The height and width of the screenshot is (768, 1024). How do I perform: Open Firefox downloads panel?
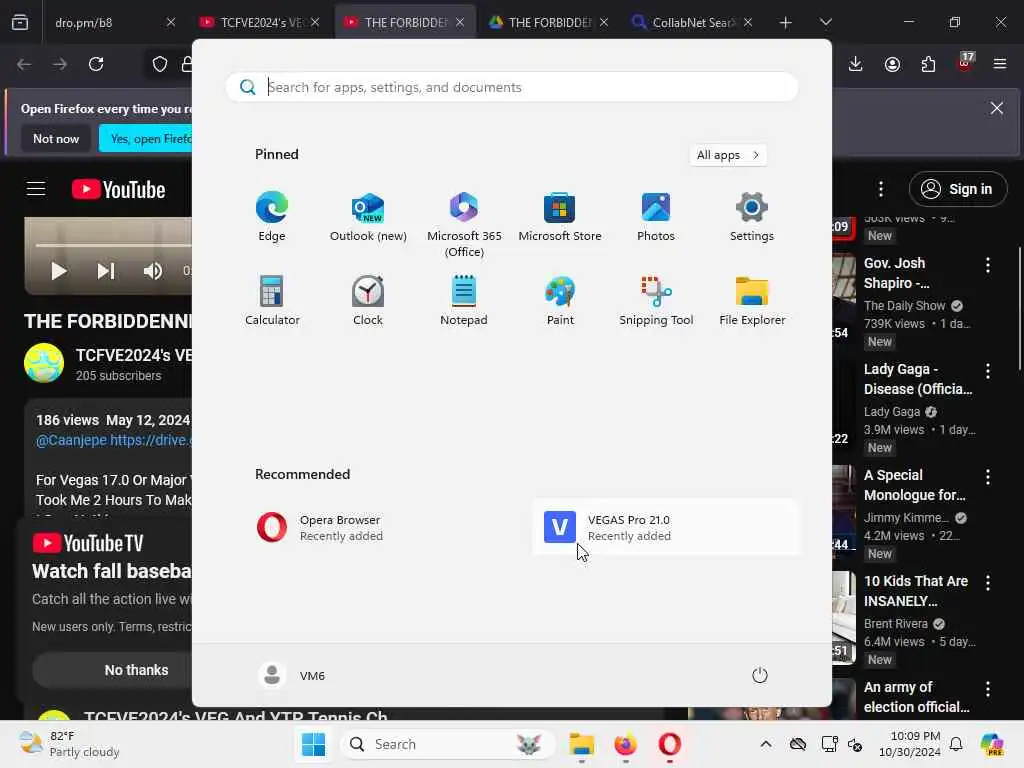pyautogui.click(x=856, y=64)
